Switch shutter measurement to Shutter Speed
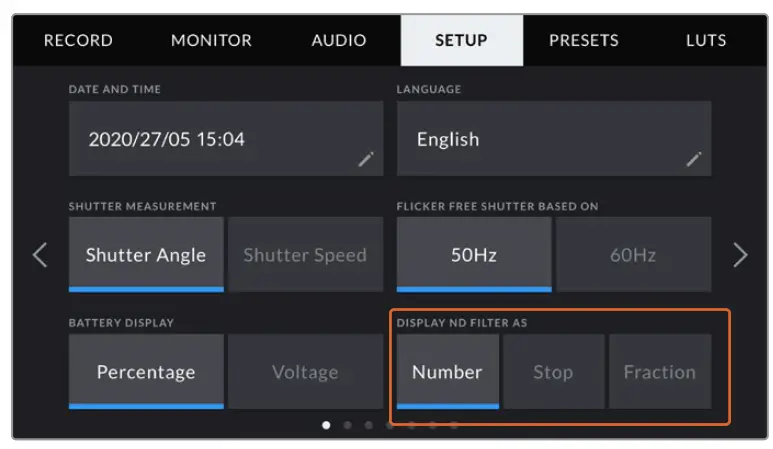 (x=305, y=255)
